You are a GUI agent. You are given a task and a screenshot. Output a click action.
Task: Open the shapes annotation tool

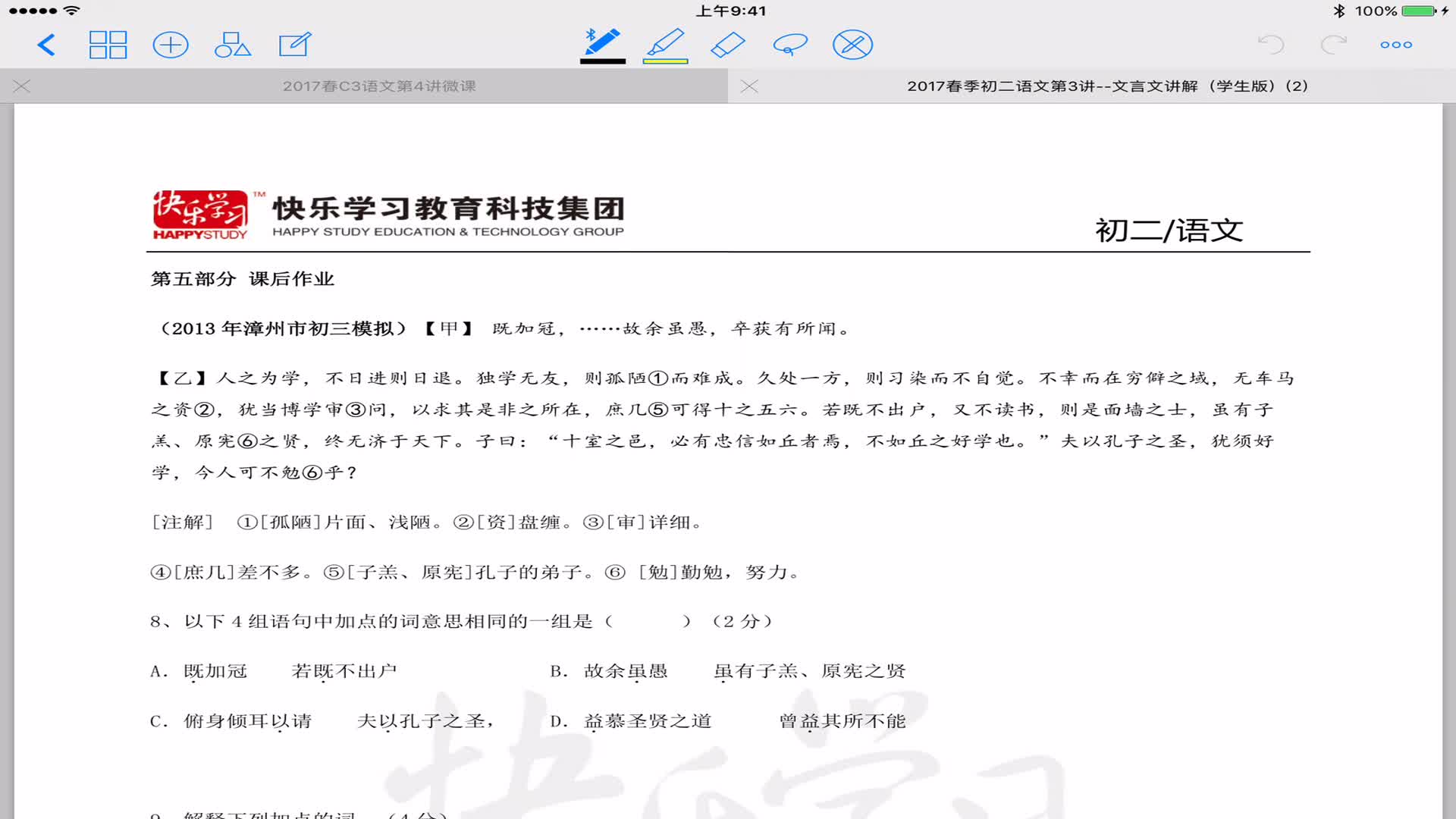(x=234, y=45)
